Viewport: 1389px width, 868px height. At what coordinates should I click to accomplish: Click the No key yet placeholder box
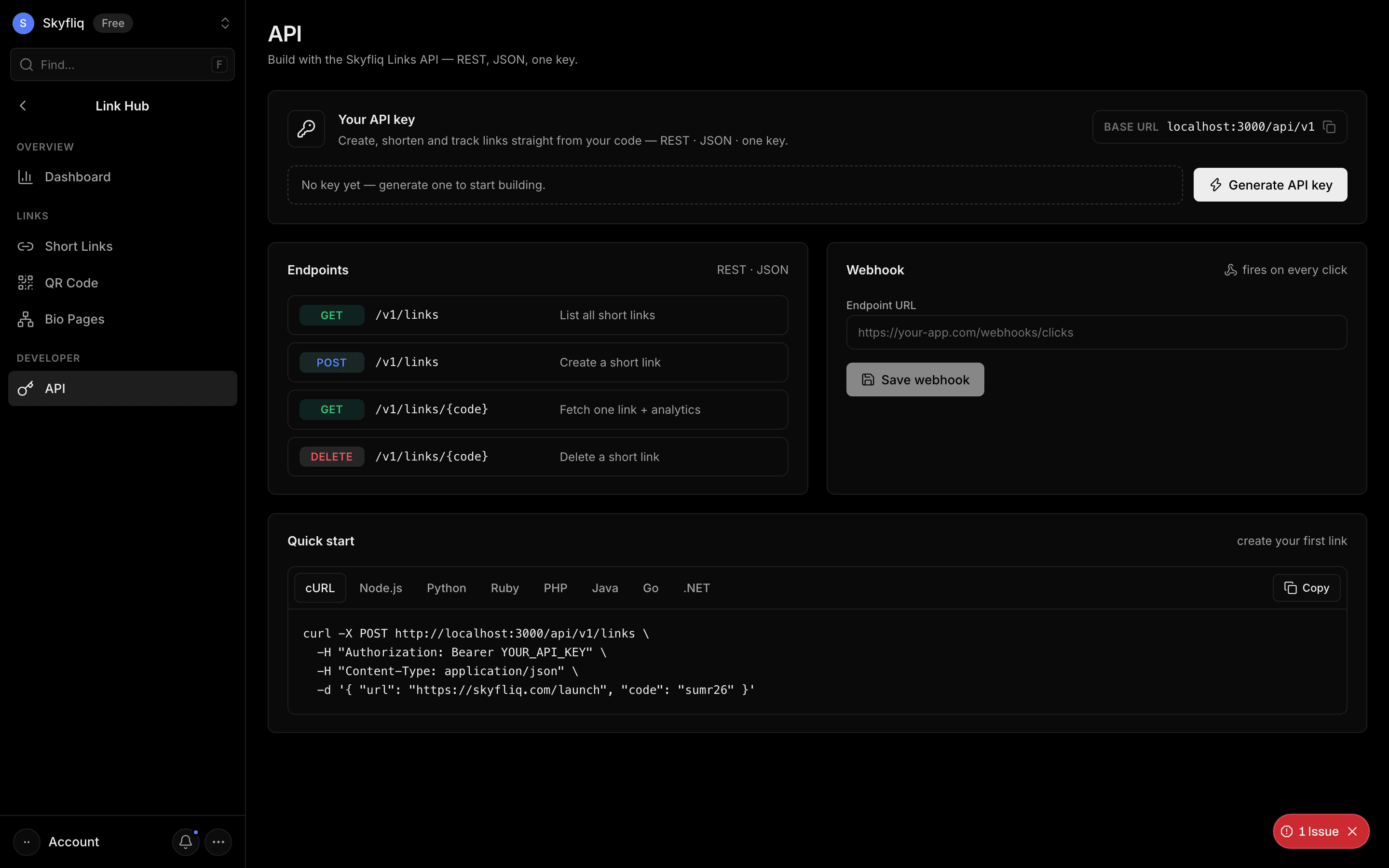click(x=735, y=185)
